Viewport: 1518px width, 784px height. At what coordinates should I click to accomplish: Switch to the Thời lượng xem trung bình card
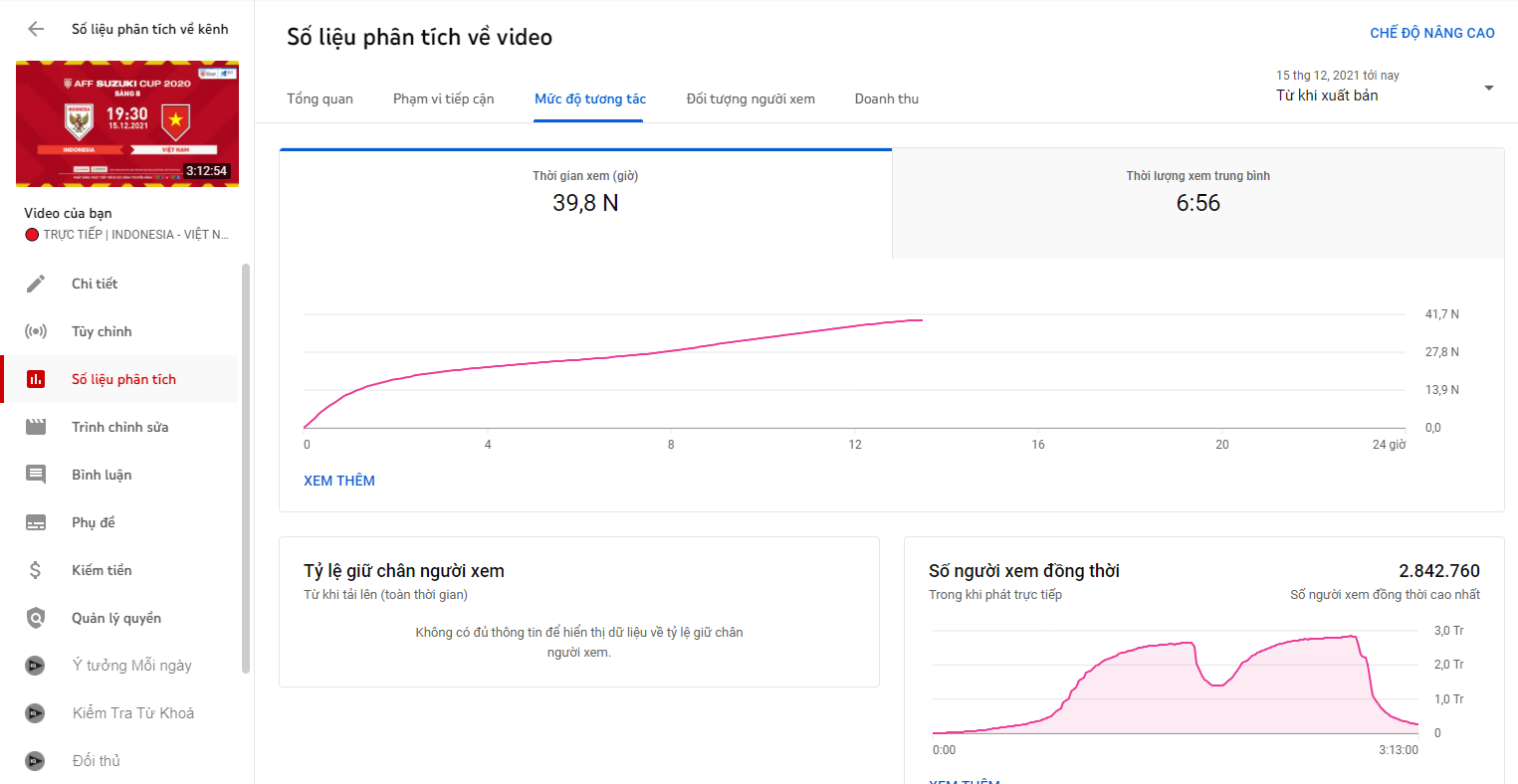[x=1197, y=202]
